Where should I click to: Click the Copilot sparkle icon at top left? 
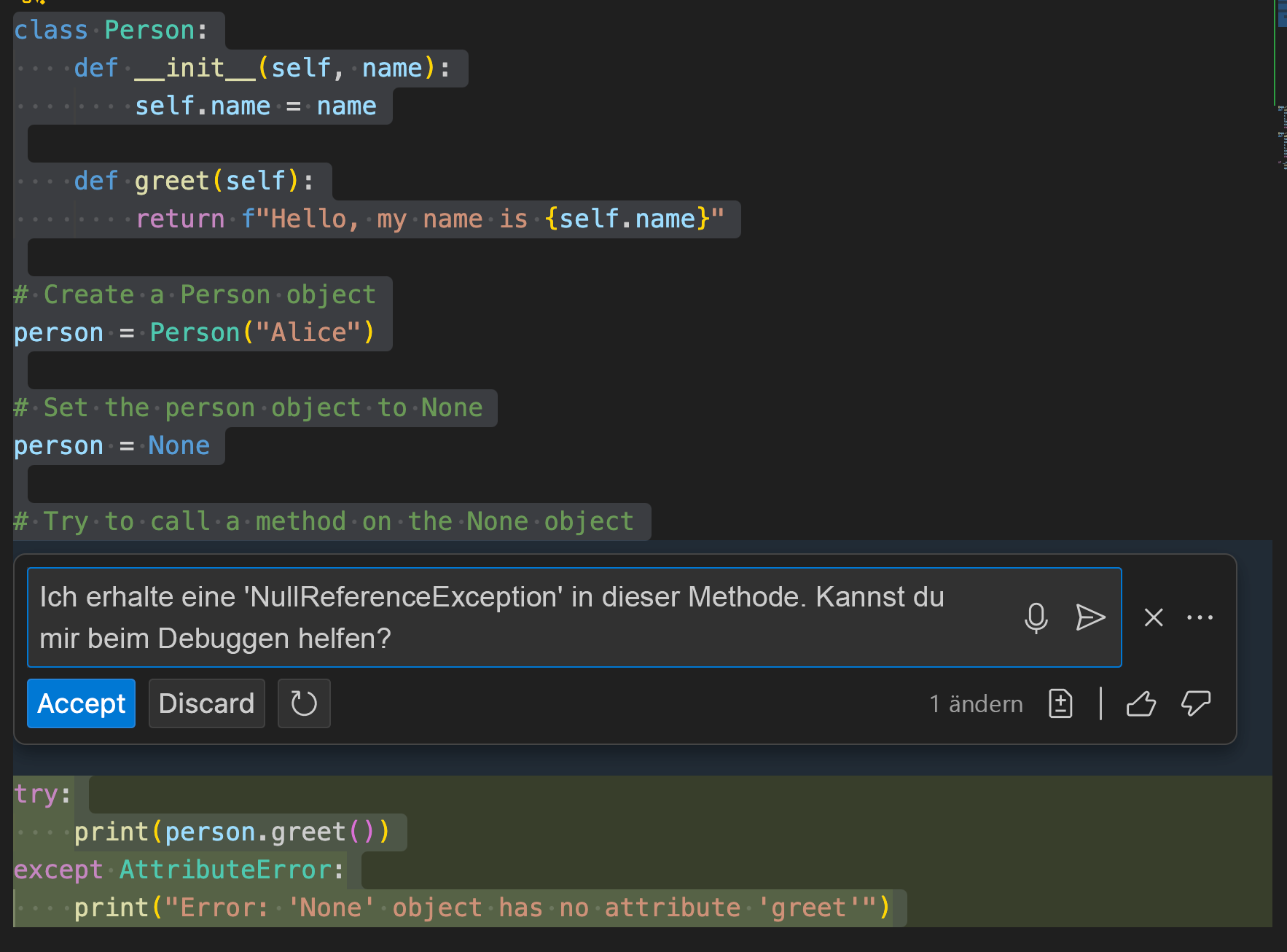pos(35,4)
